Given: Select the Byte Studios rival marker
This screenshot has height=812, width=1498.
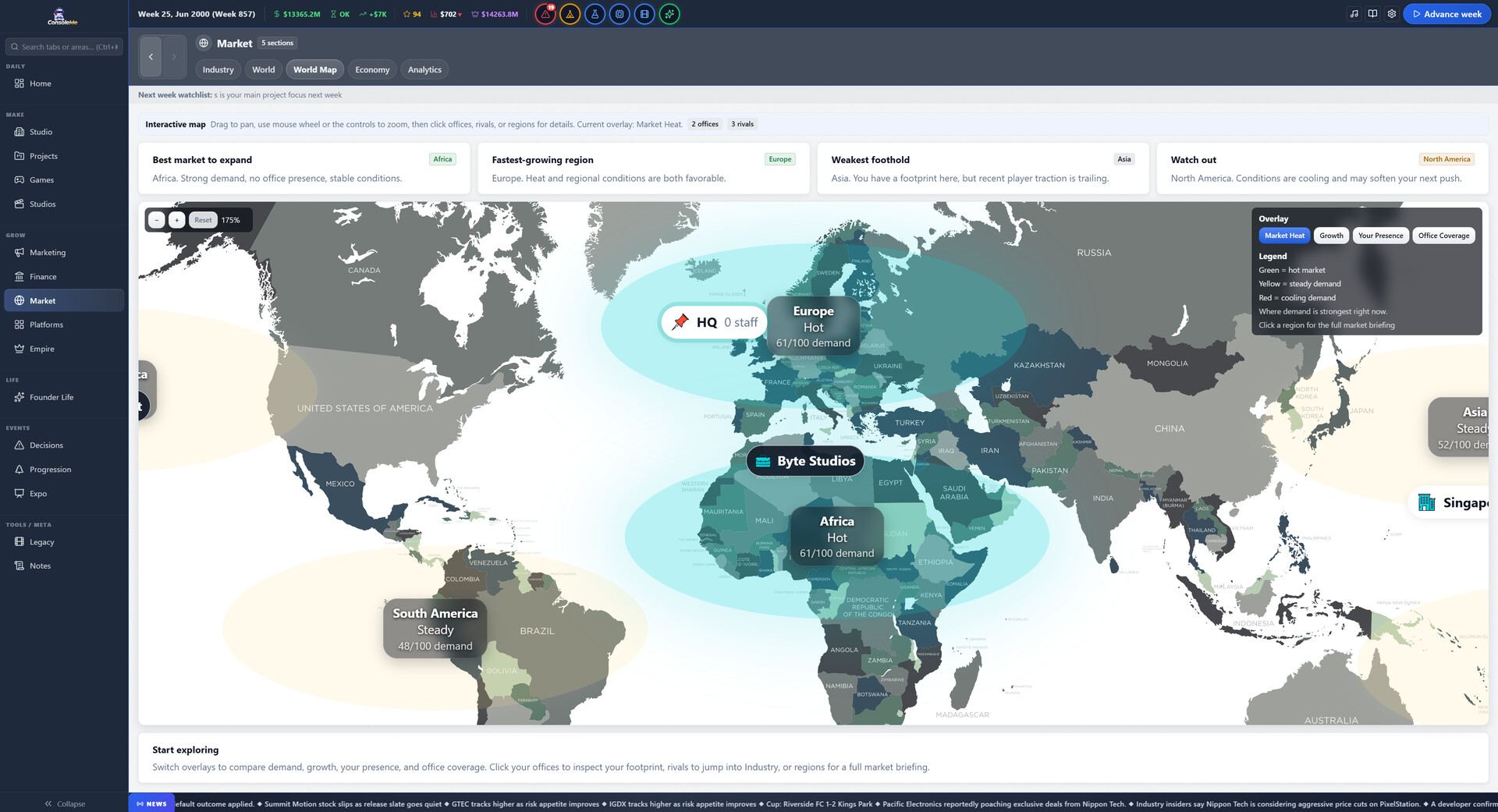Looking at the screenshot, I should 805,461.
